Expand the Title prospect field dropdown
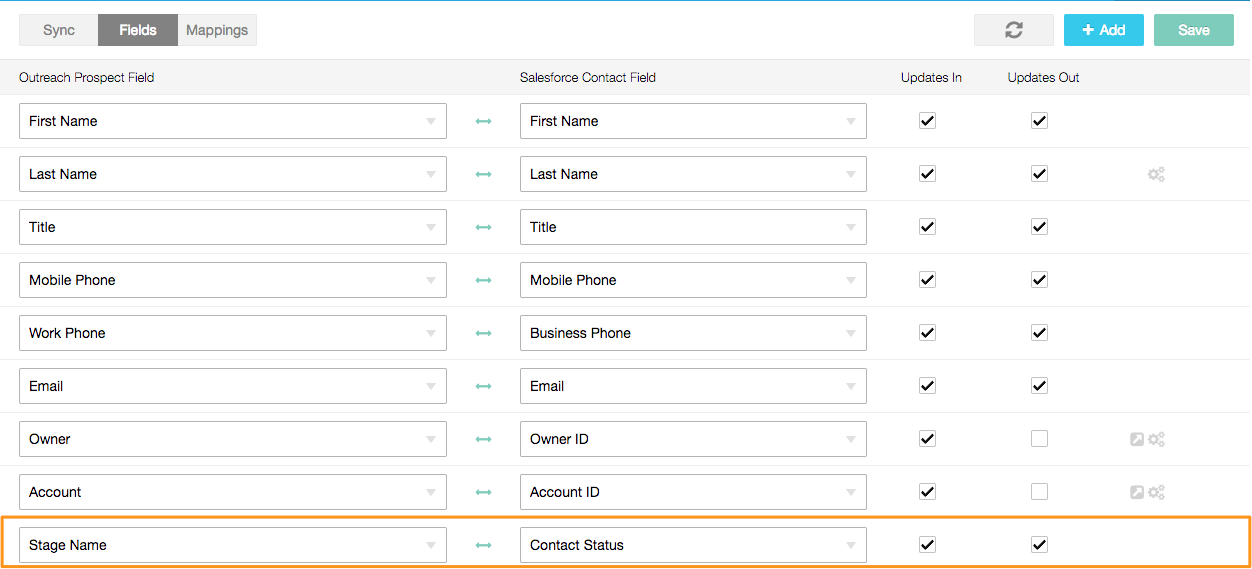The width and height of the screenshot is (1252, 569). pyautogui.click(x=431, y=227)
